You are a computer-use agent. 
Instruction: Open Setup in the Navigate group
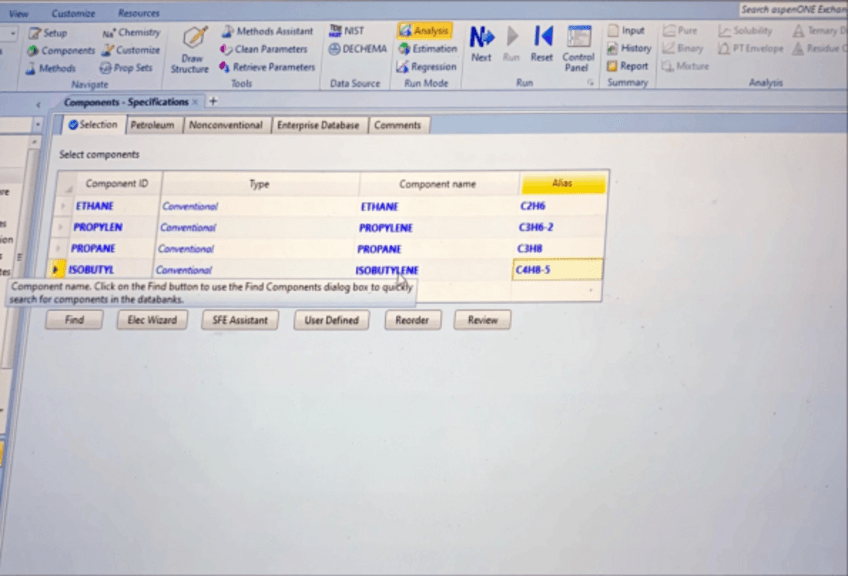click(x=48, y=33)
